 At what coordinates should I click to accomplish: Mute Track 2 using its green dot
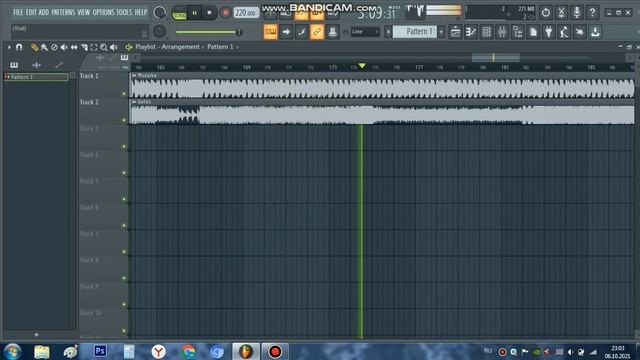(x=124, y=120)
